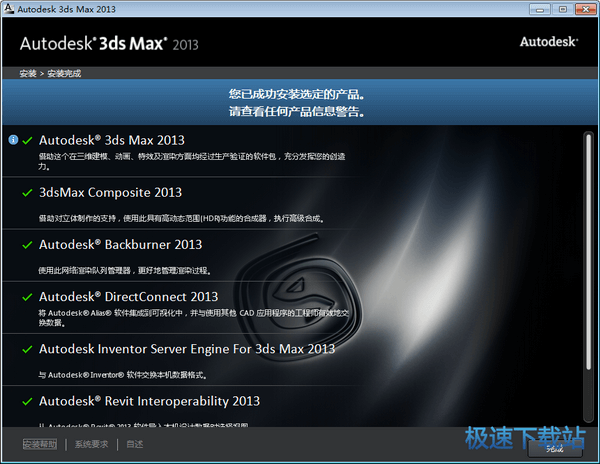Click the info icon beside Autodesk 3ds Max 2013
Image resolution: width=600 pixels, height=464 pixels.
point(13,140)
